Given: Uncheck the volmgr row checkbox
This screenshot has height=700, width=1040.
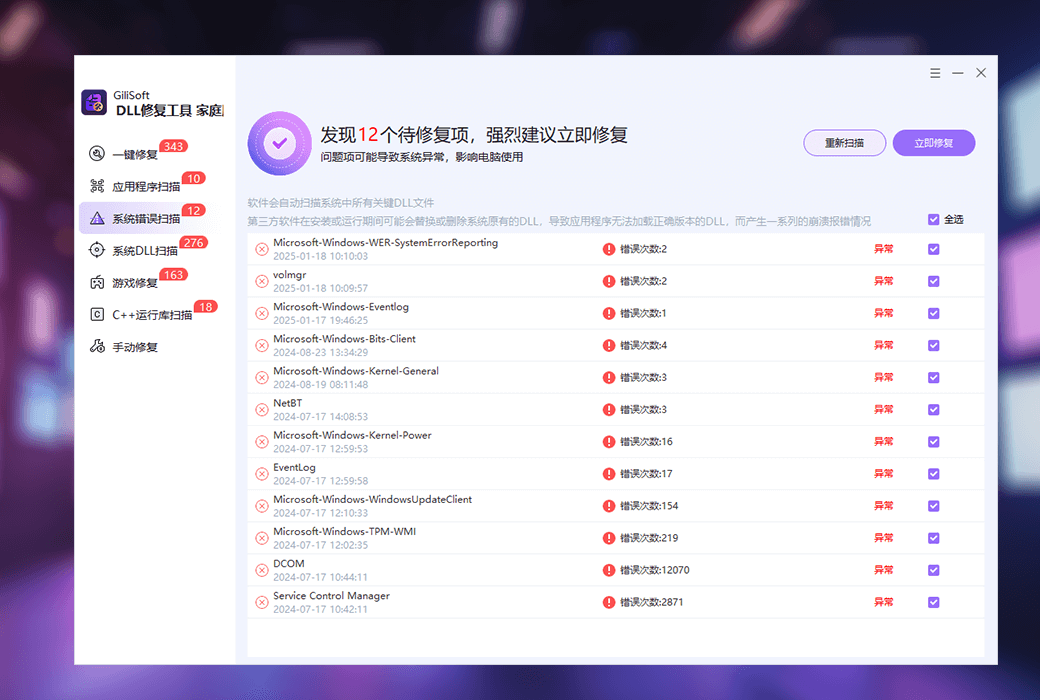Looking at the screenshot, I should point(934,281).
